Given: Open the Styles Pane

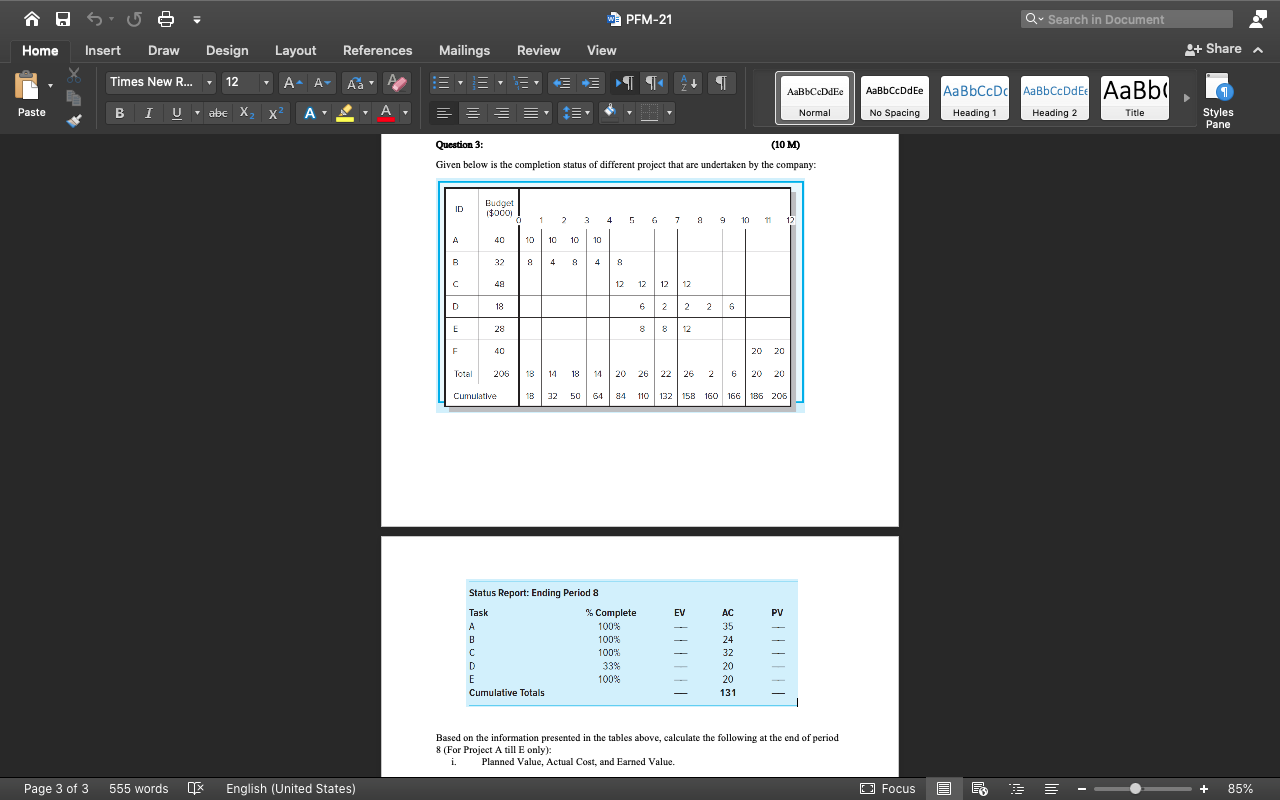Looking at the screenshot, I should [1218, 97].
